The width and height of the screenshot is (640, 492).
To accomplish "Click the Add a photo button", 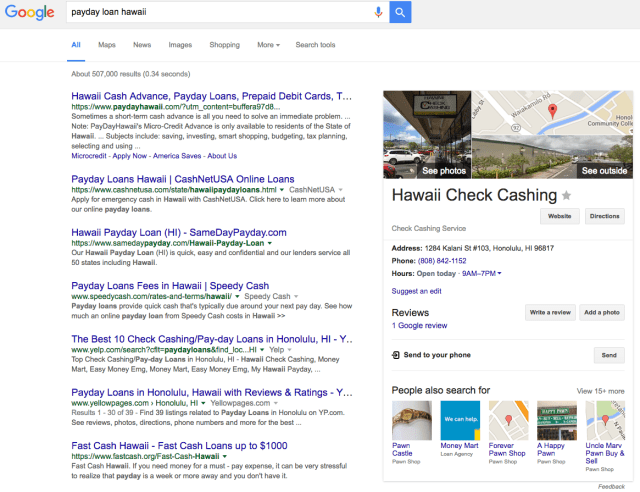I will (x=602, y=312).
